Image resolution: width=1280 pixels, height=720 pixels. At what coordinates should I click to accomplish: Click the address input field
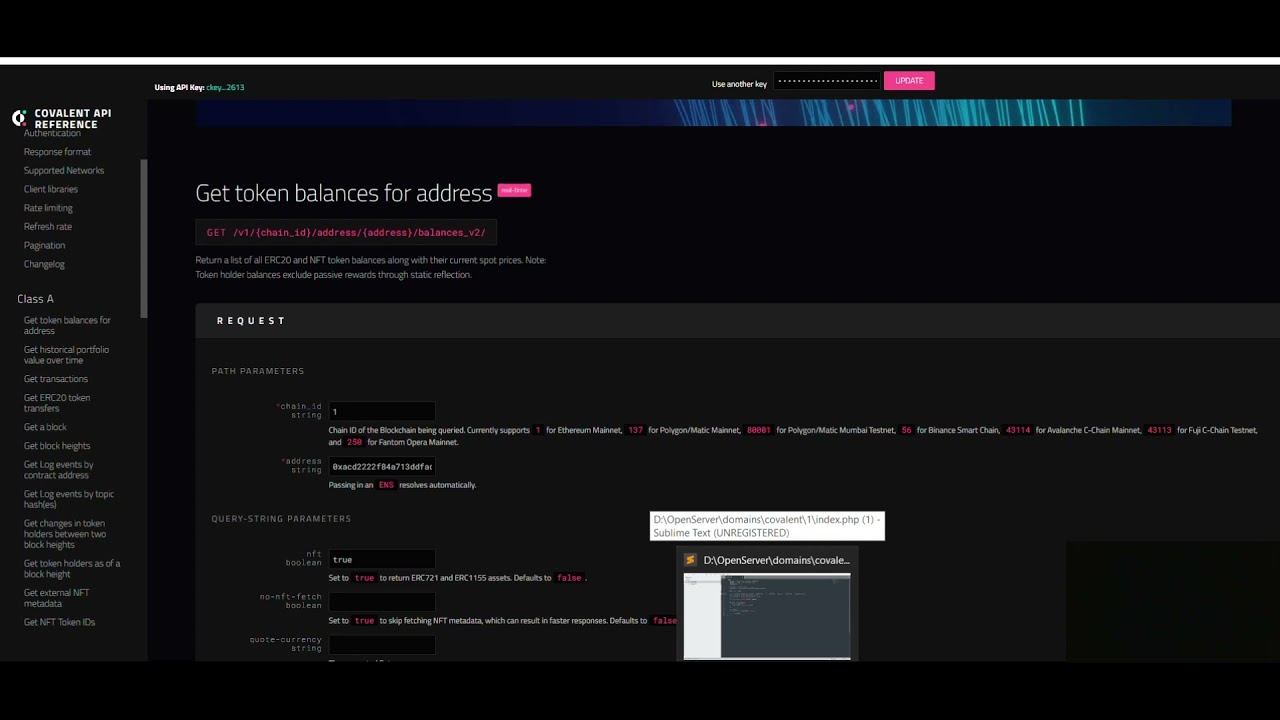[382, 466]
